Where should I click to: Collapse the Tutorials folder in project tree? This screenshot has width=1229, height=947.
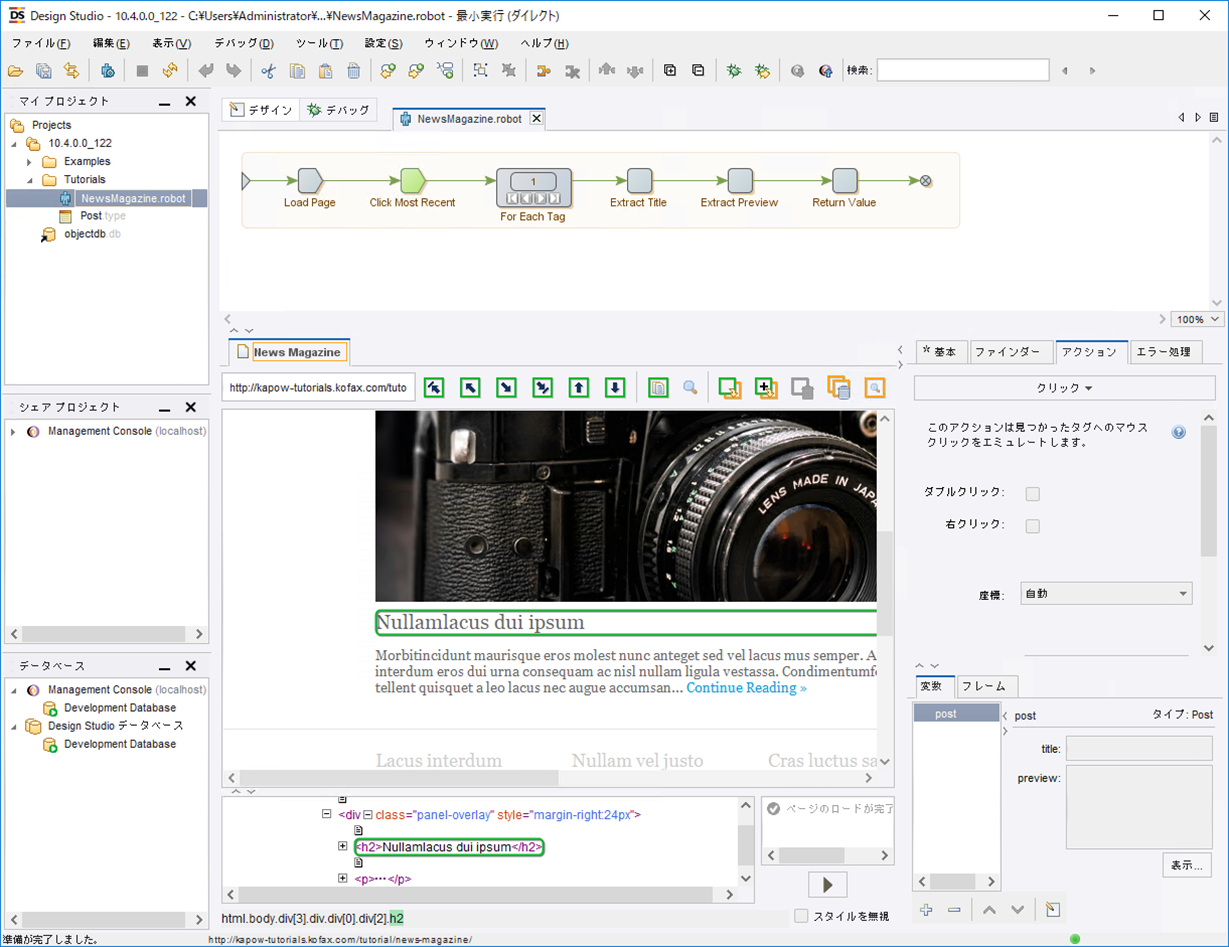tap(29, 180)
